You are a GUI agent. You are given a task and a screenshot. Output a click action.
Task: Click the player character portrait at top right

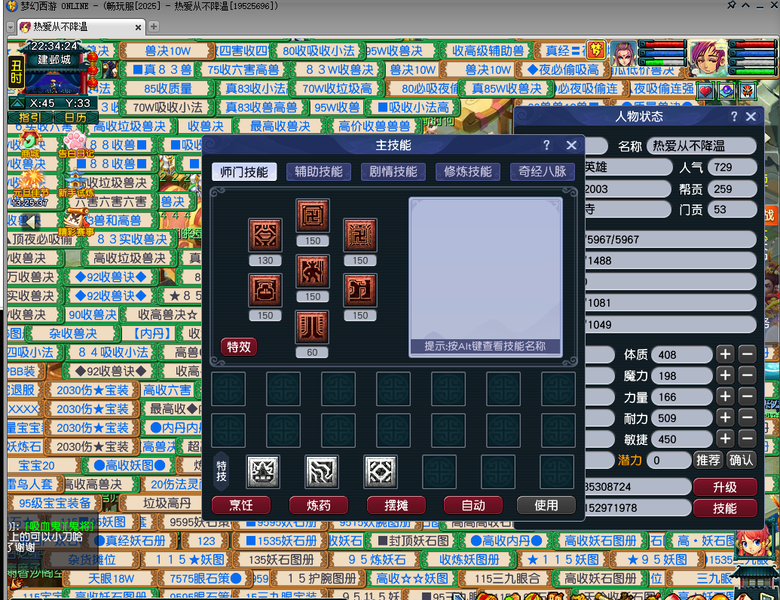click(x=708, y=58)
